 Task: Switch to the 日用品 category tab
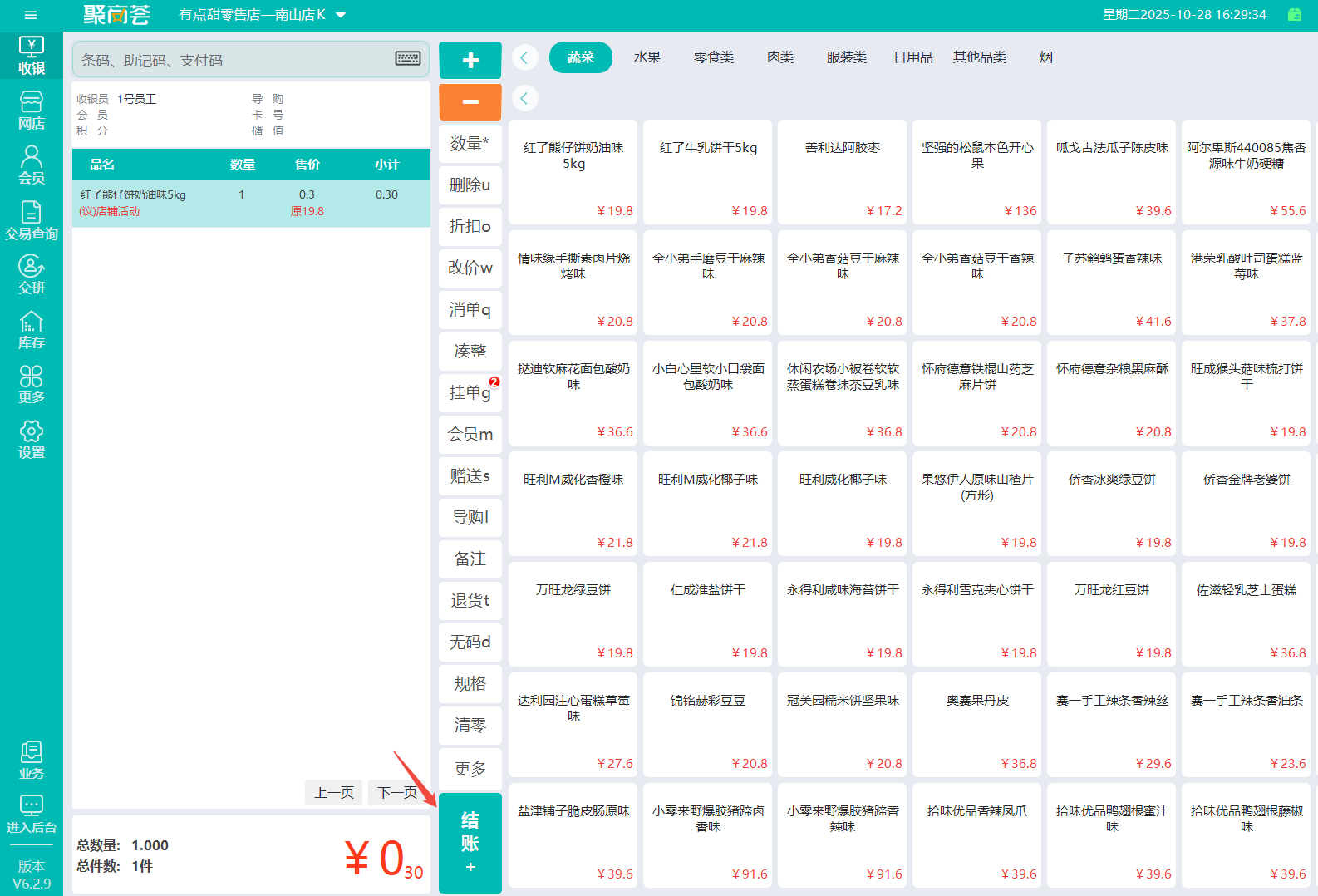pyautogui.click(x=913, y=57)
